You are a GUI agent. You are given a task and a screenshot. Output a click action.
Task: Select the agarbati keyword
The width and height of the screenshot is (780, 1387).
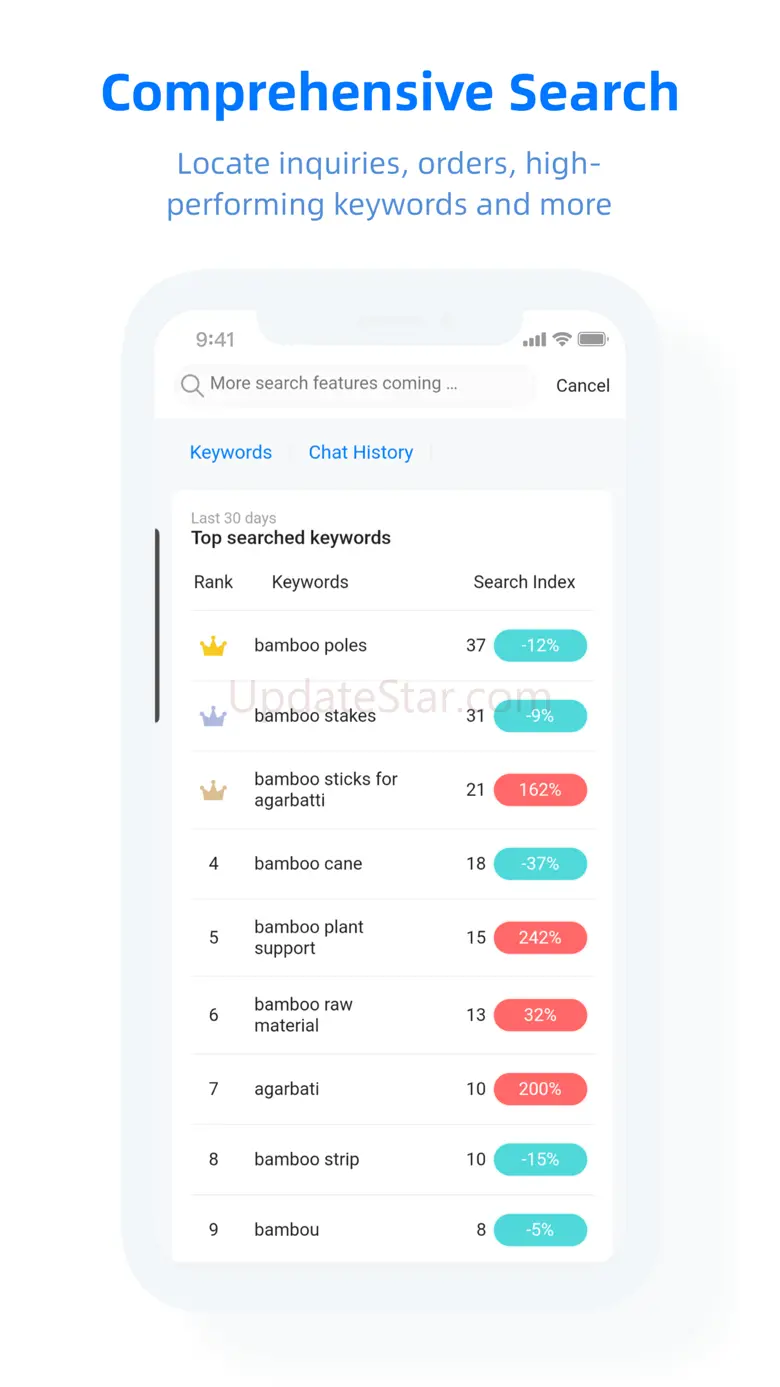[287, 1089]
